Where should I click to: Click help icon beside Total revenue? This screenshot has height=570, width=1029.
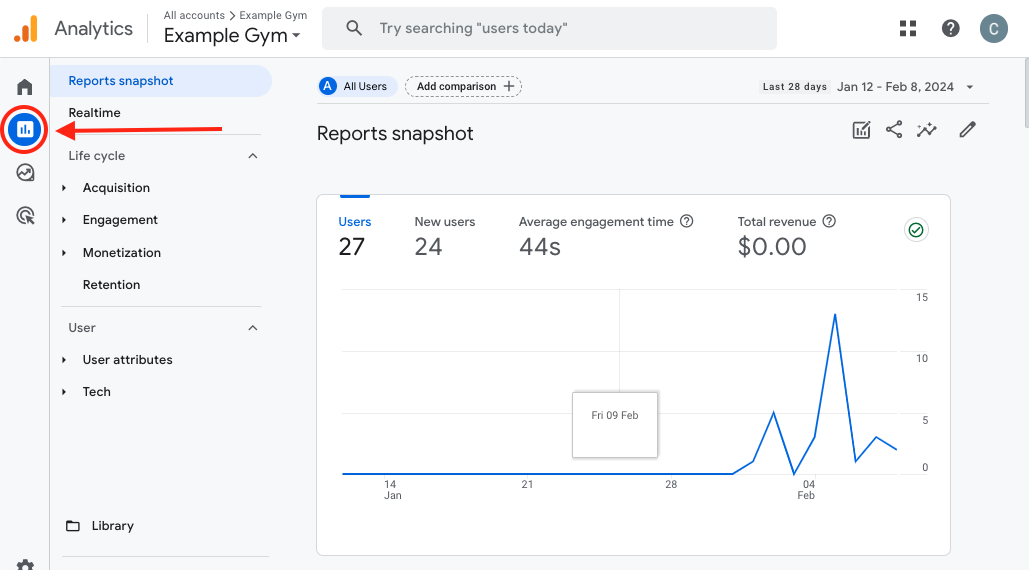829,221
